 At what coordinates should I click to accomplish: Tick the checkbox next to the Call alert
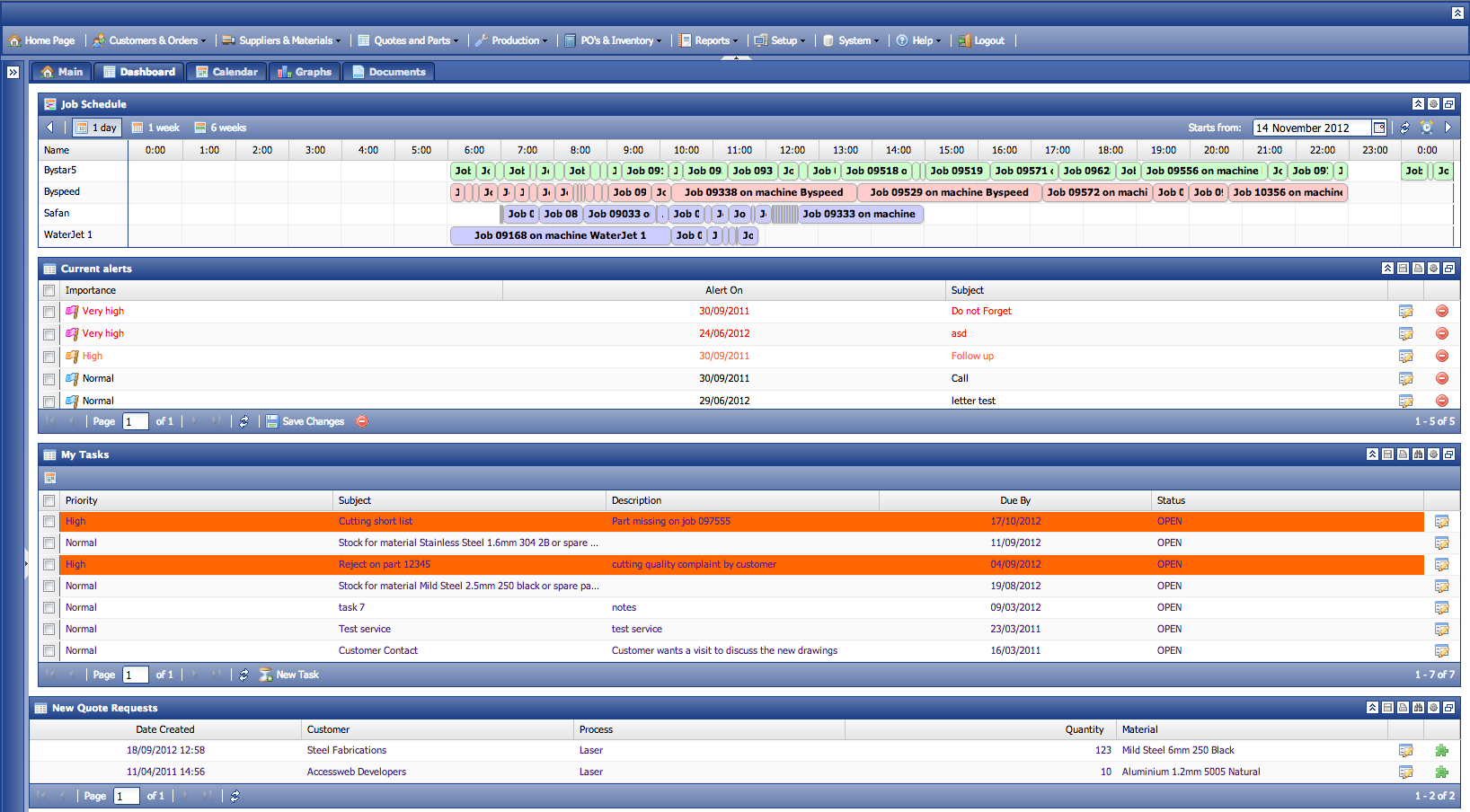tap(49, 378)
